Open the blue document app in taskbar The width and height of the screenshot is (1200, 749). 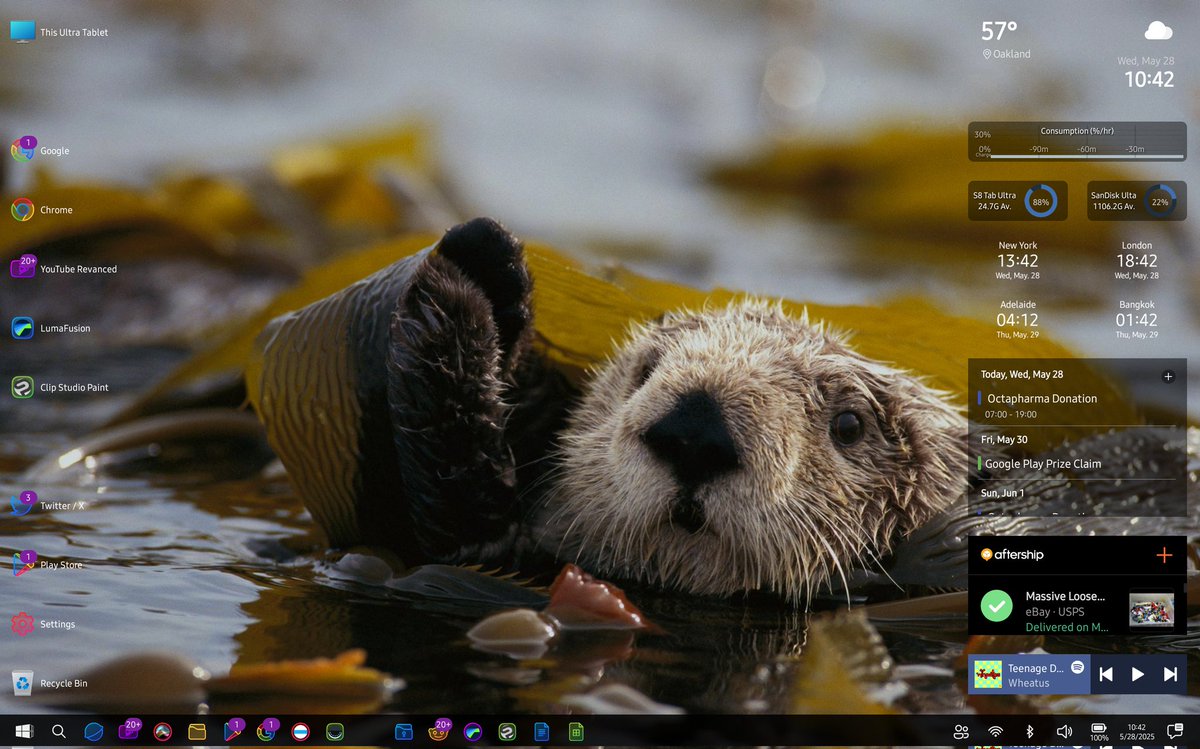(x=541, y=732)
